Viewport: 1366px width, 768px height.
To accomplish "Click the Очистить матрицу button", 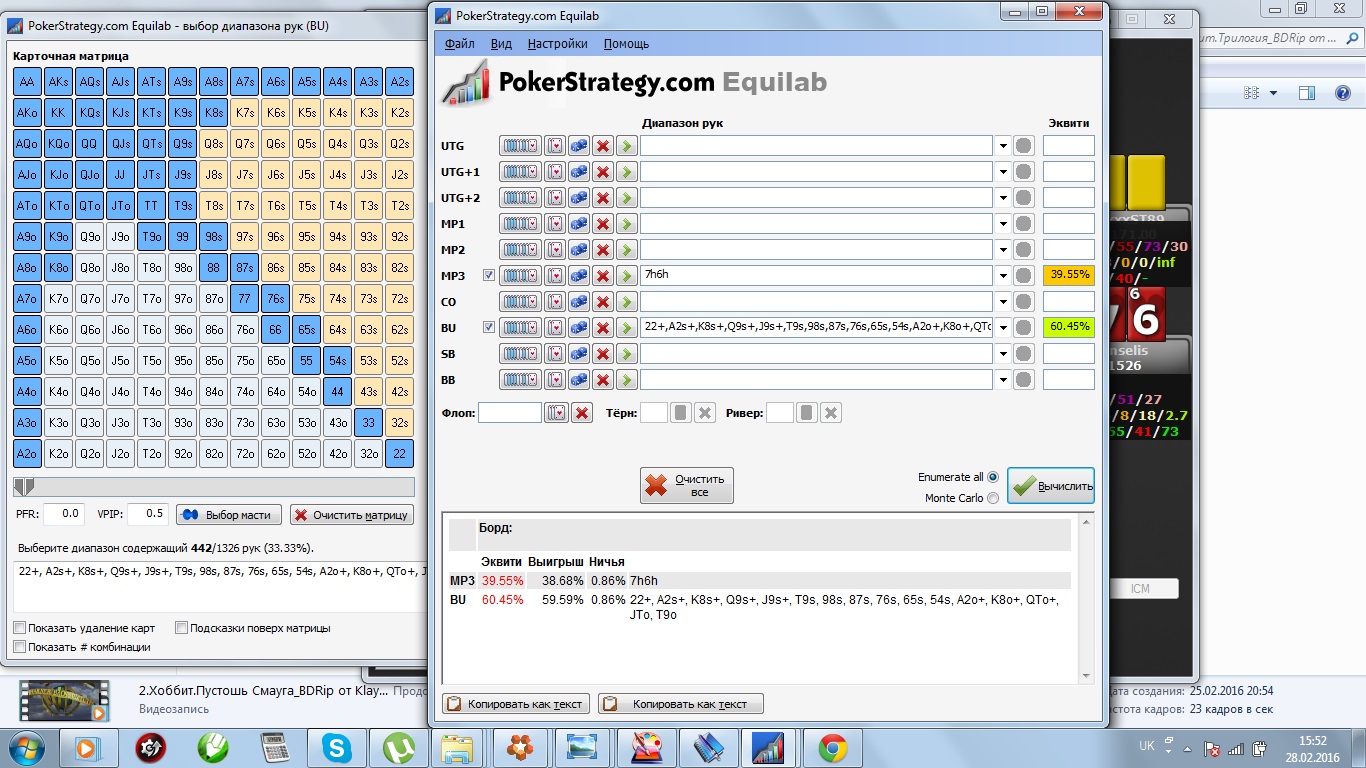I will [351, 514].
